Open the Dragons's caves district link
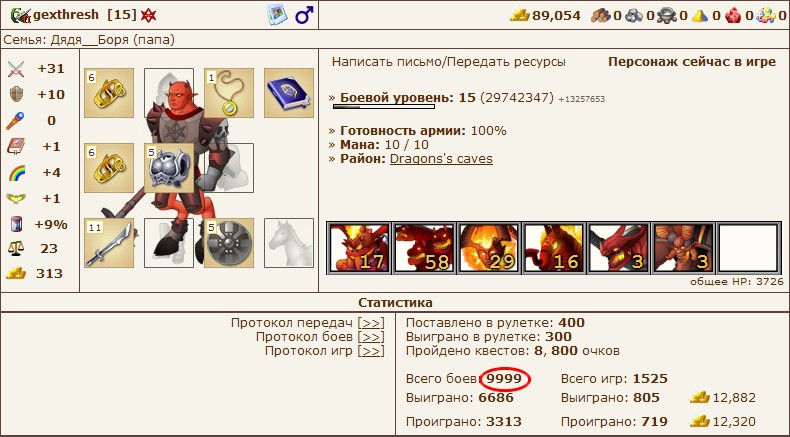Image resolution: width=790 pixels, height=437 pixels. 441,159
